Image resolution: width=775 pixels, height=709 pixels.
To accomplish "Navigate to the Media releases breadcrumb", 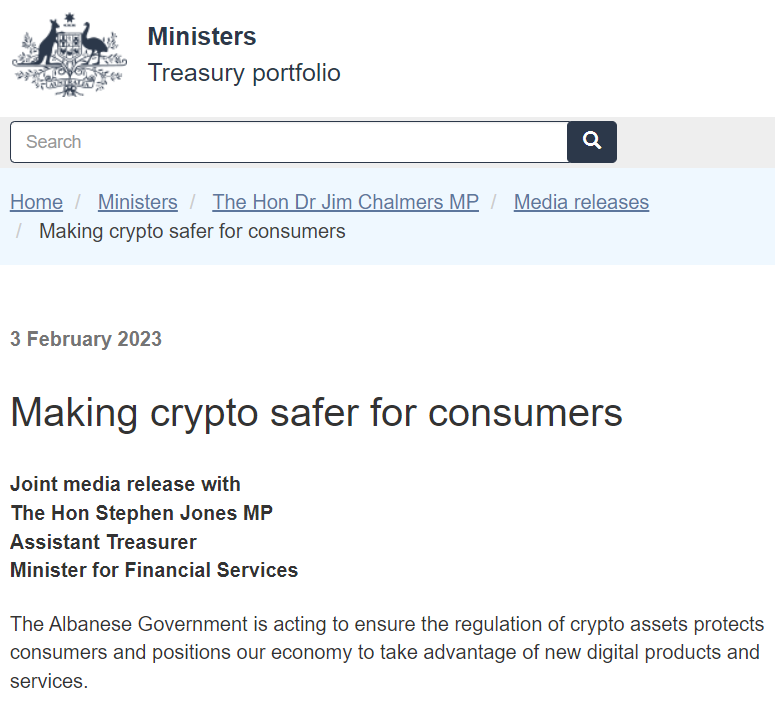I will (581, 202).
